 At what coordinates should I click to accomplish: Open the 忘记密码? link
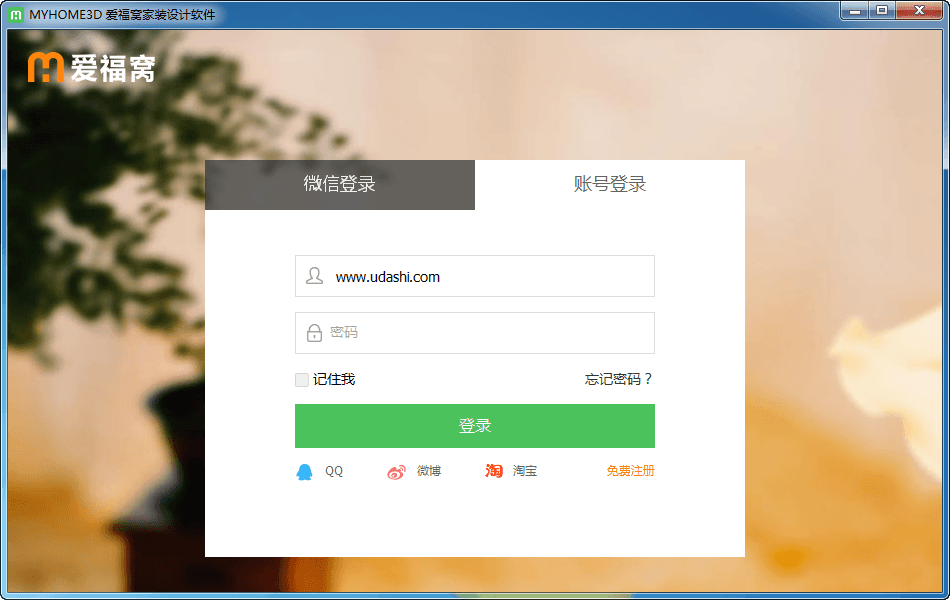(x=618, y=380)
